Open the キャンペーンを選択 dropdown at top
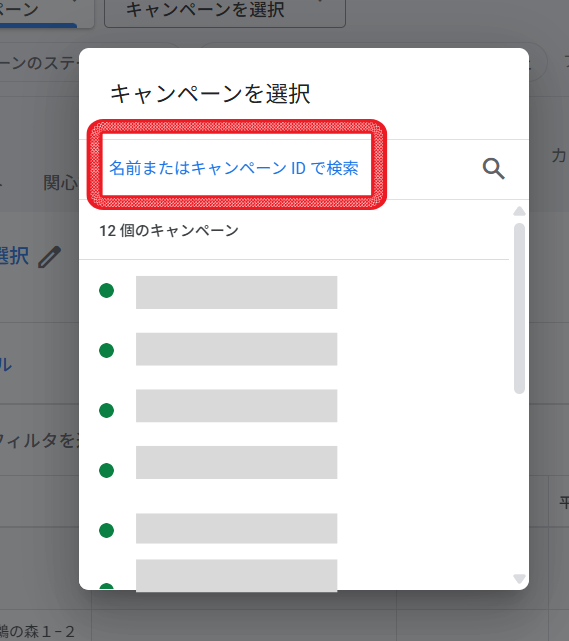 [x=225, y=11]
